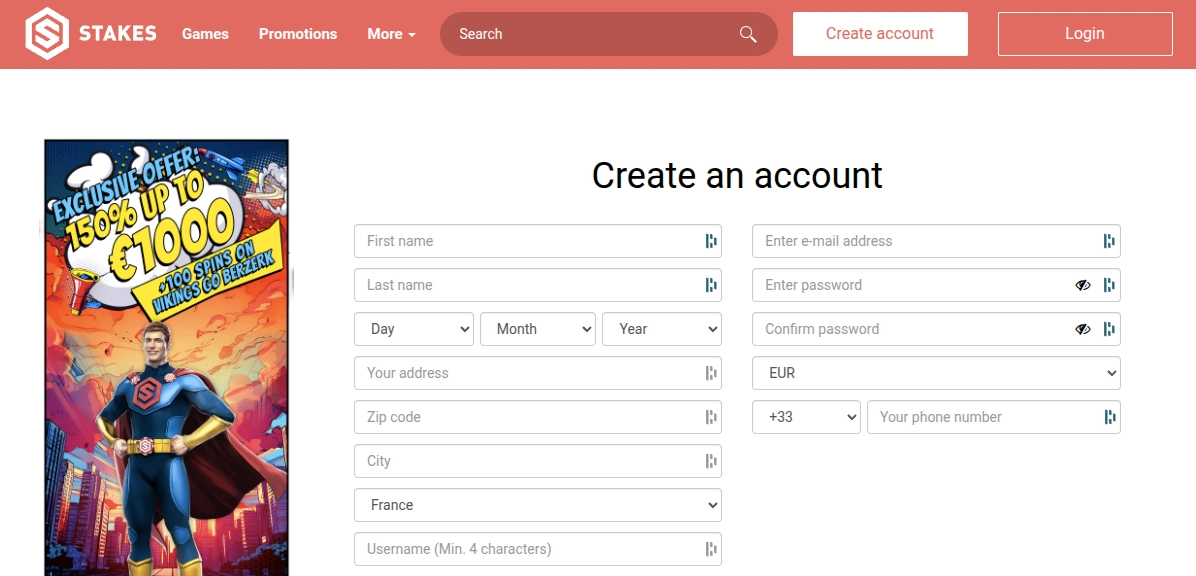
Task: Click the Create account button
Action: 880,34
